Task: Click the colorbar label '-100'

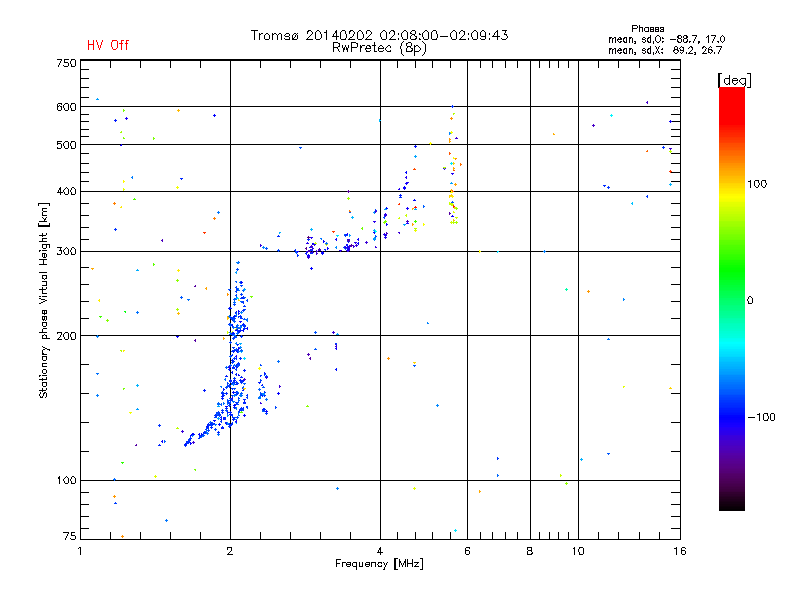Action: point(762,417)
